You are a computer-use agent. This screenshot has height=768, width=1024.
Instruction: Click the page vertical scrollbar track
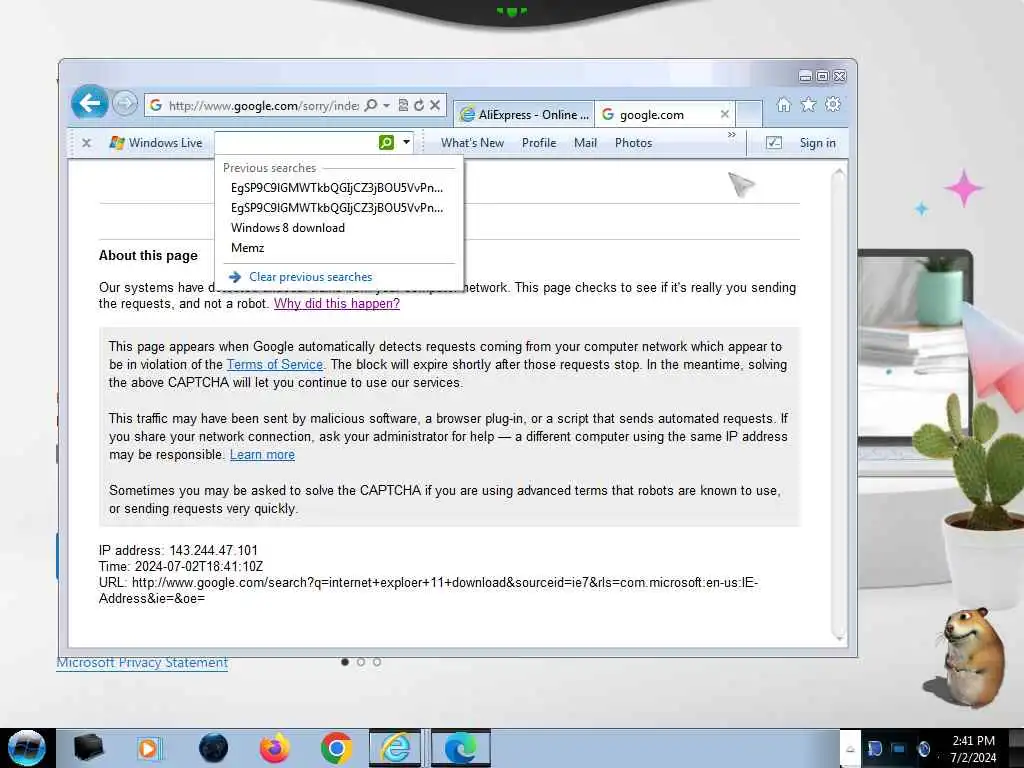tap(839, 405)
